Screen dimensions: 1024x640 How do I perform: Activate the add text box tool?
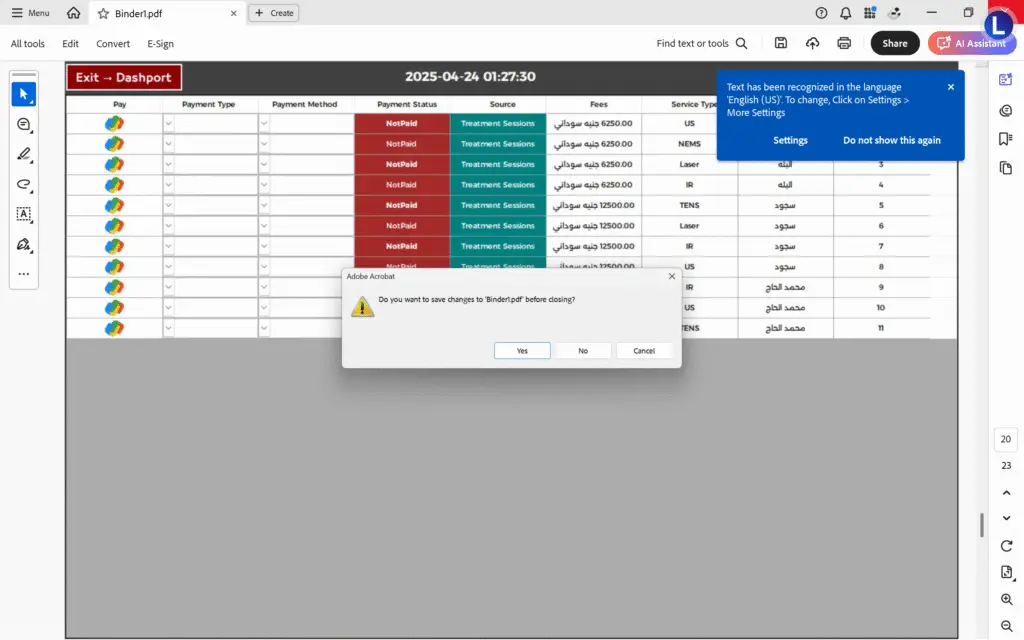pyautogui.click(x=24, y=214)
